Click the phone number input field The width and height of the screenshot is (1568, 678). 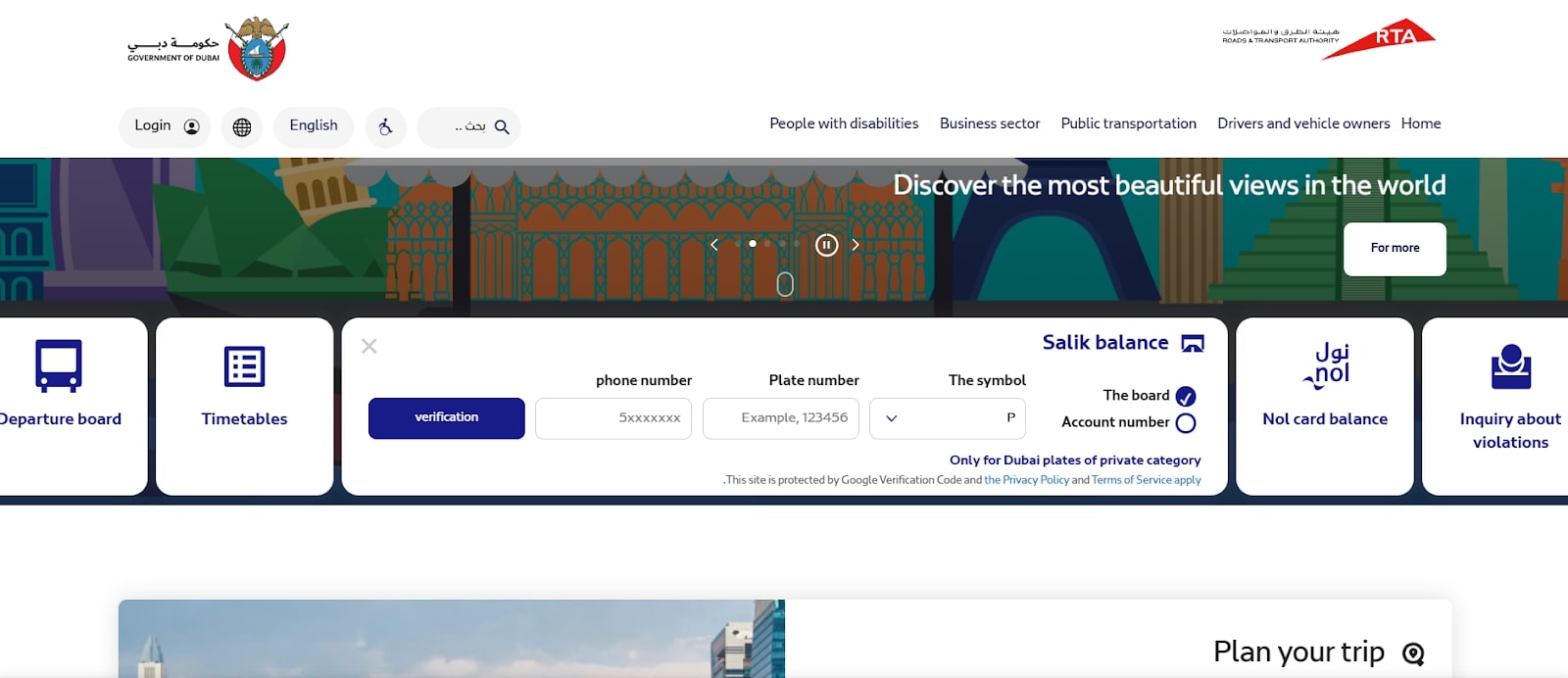pos(613,418)
